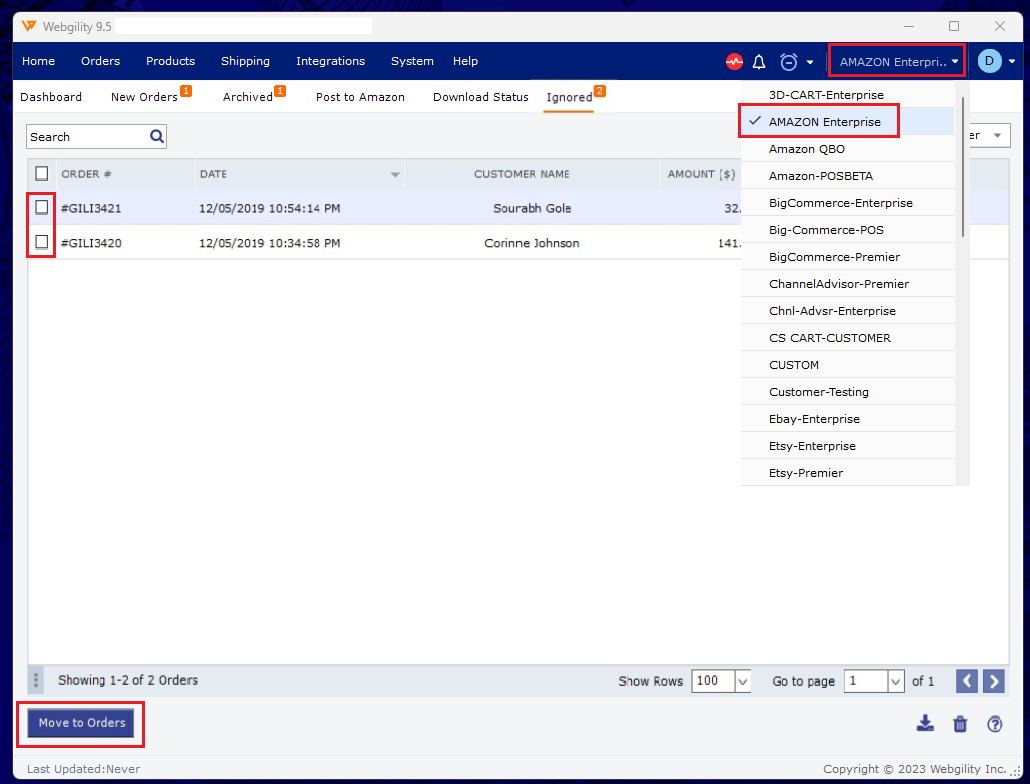Select Etsy-Enterprise store
The image size is (1030, 784).
point(847,445)
